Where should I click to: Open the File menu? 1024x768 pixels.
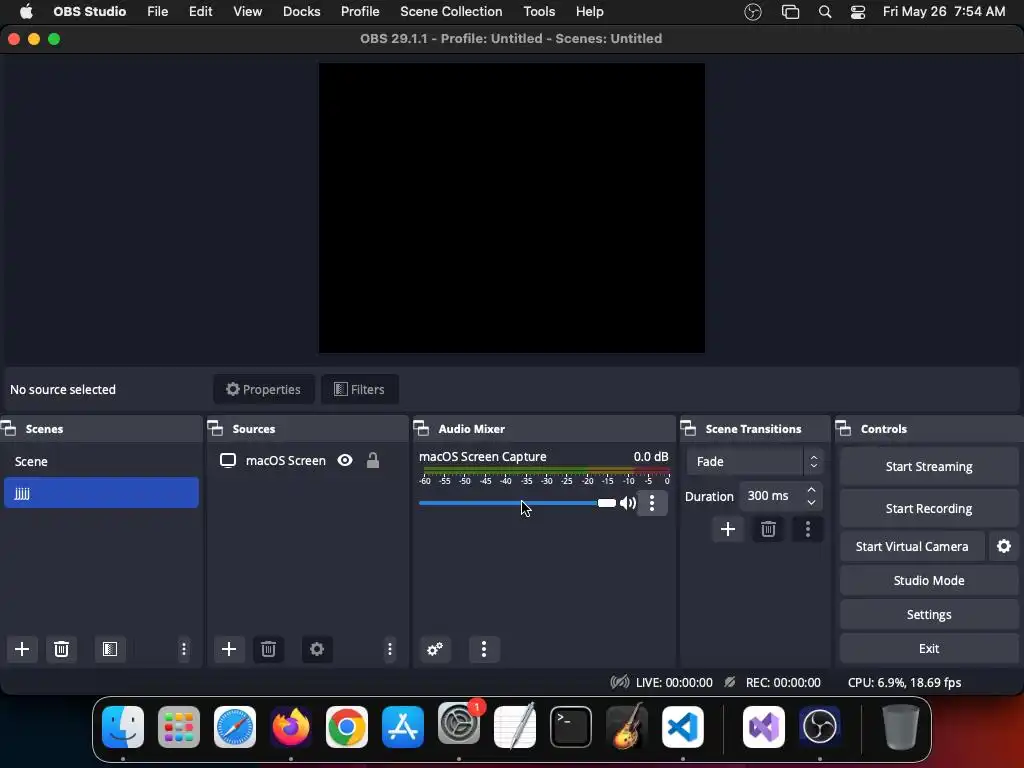coord(157,12)
